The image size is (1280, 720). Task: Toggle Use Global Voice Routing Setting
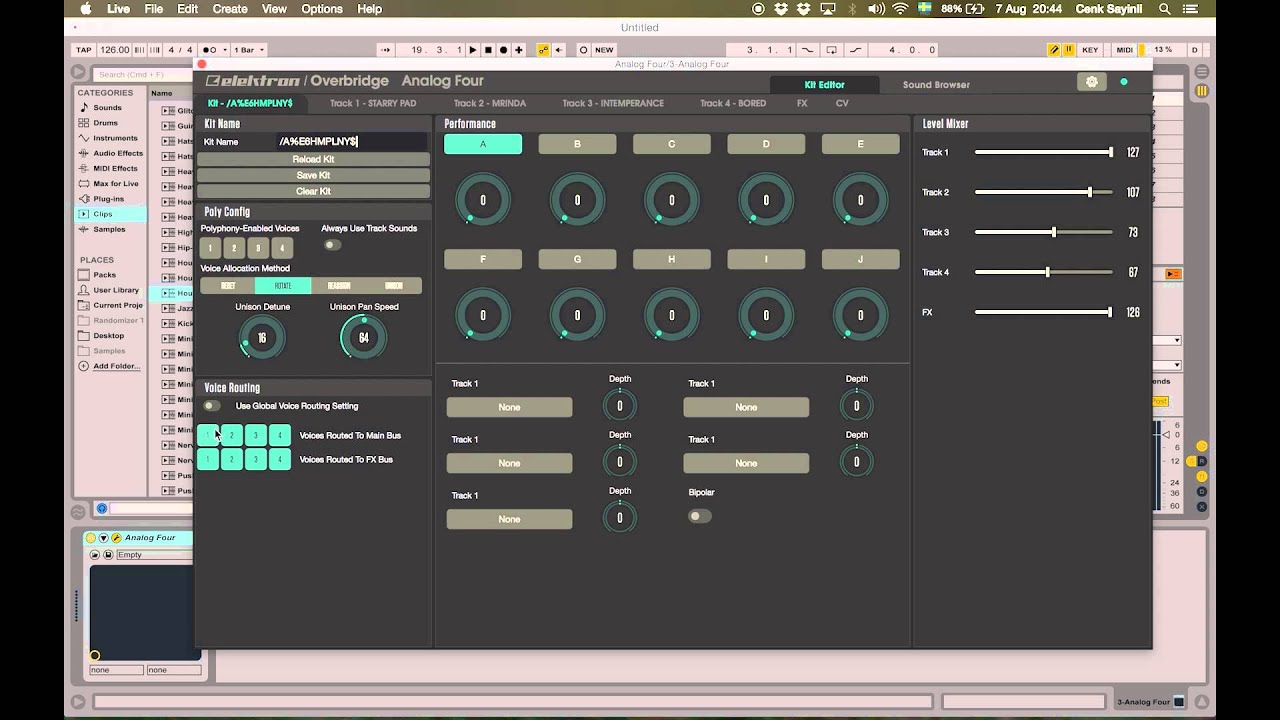tap(211, 406)
